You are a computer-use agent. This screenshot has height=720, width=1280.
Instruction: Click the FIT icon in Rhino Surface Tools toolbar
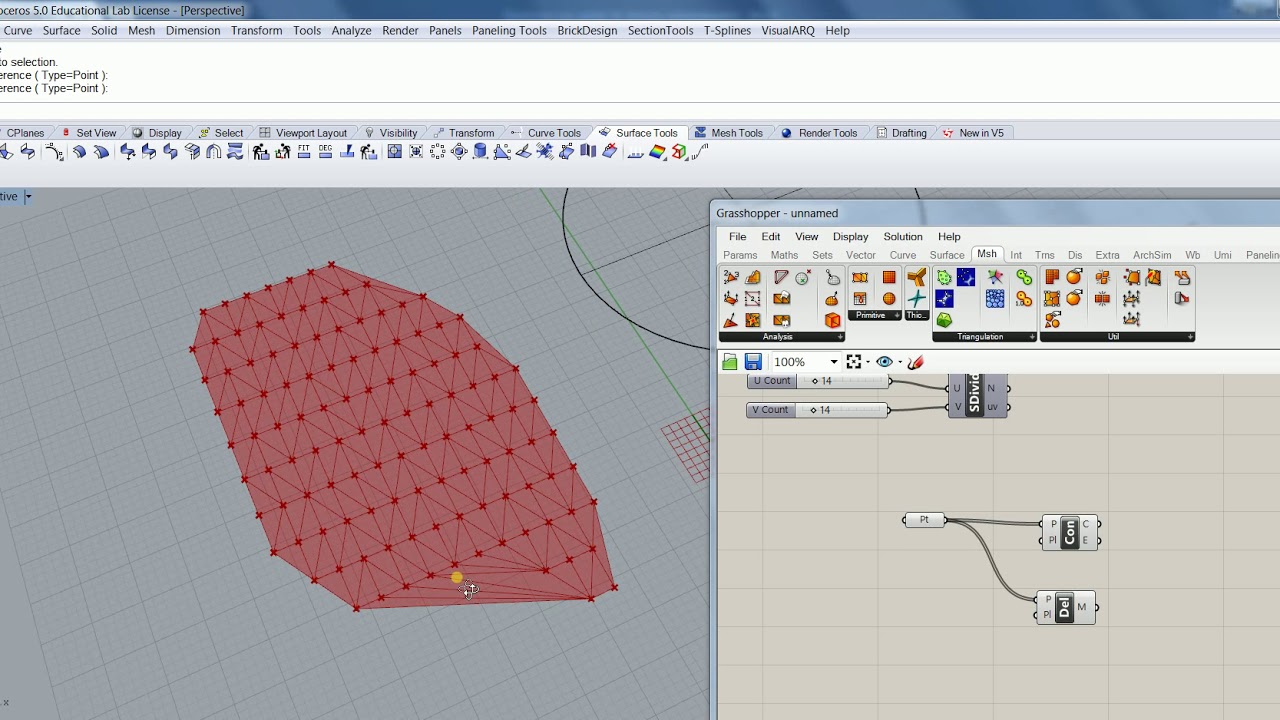(x=304, y=152)
